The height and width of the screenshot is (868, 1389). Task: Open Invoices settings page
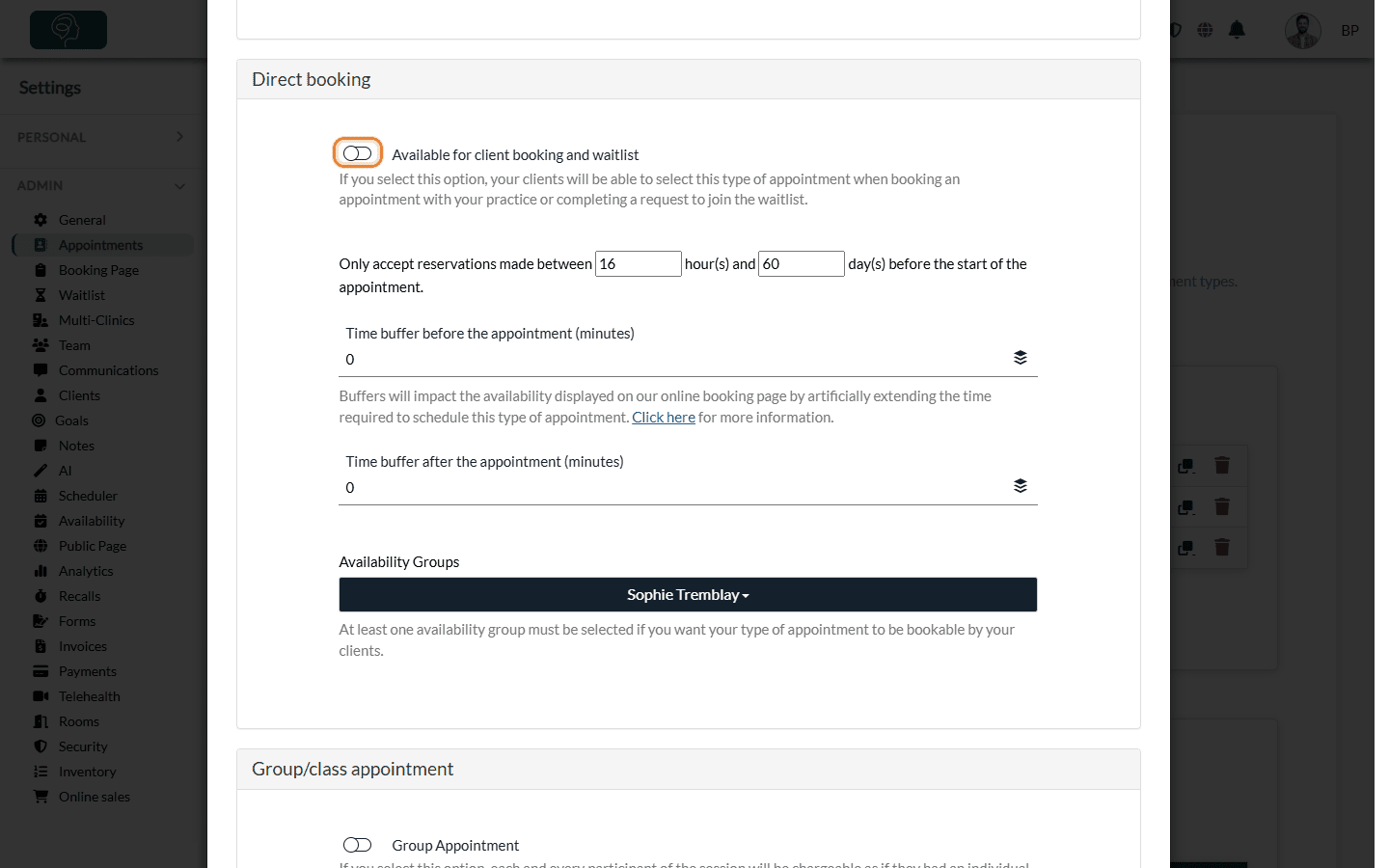click(83, 646)
